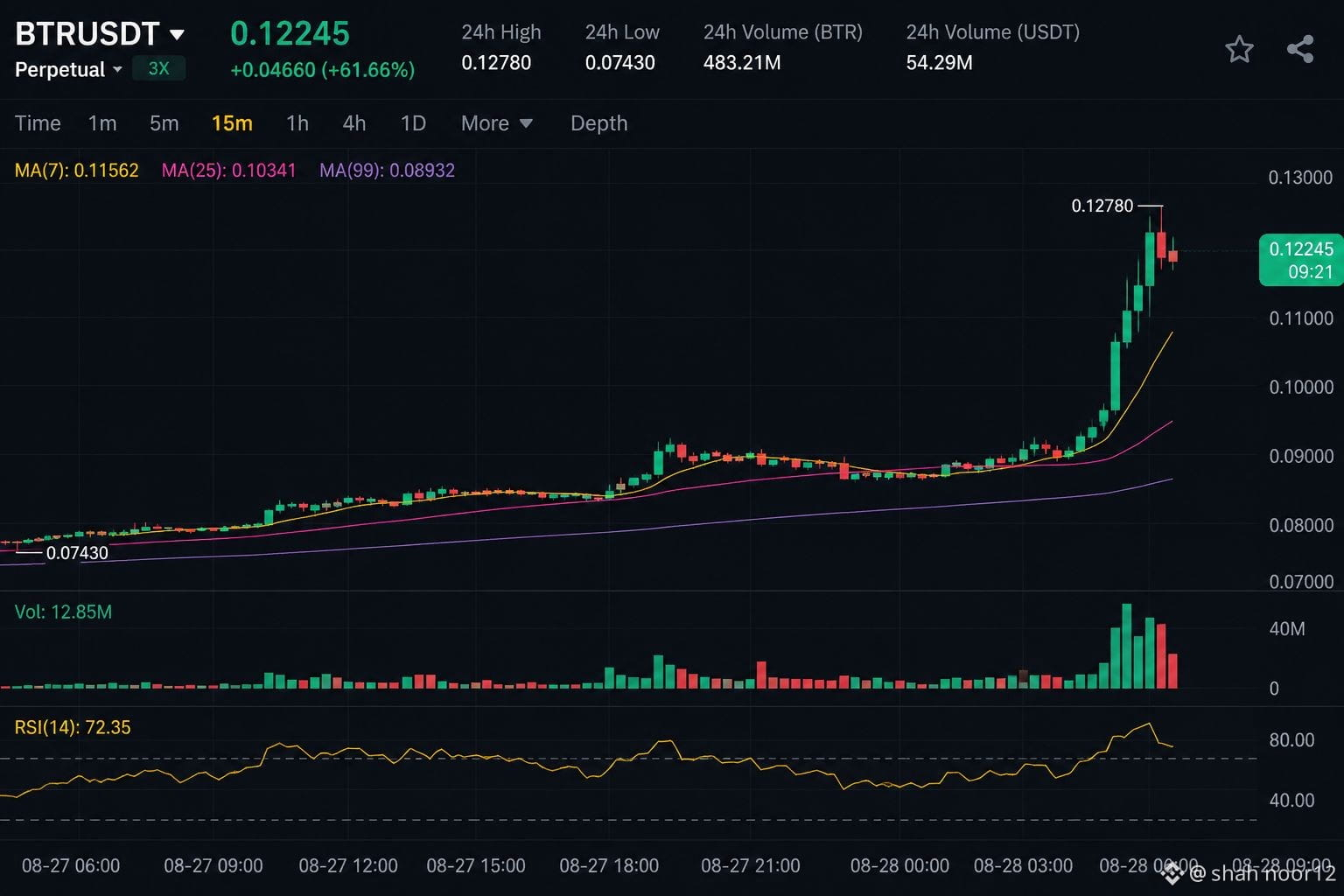
Task: Click the MA(25): 0.10341 indicator label
Action: 229,171
